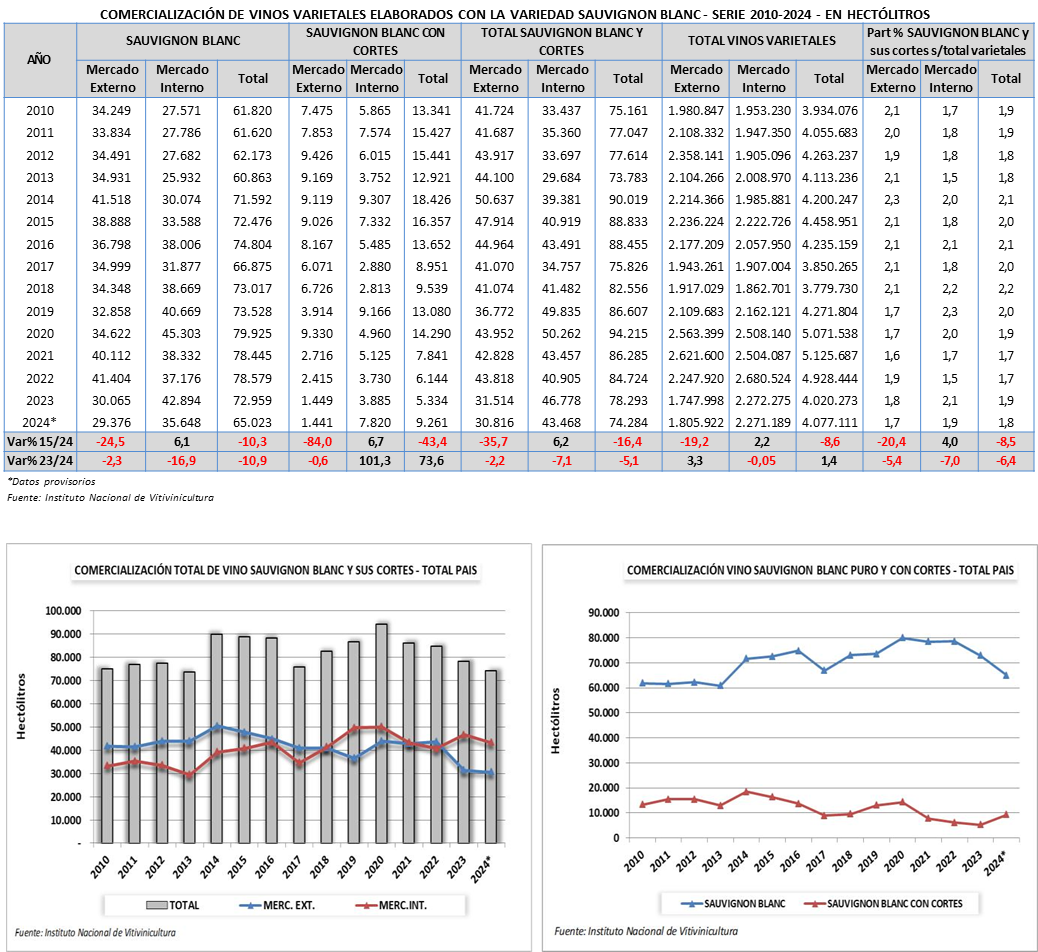Click the -84,0 value cell

318,442
